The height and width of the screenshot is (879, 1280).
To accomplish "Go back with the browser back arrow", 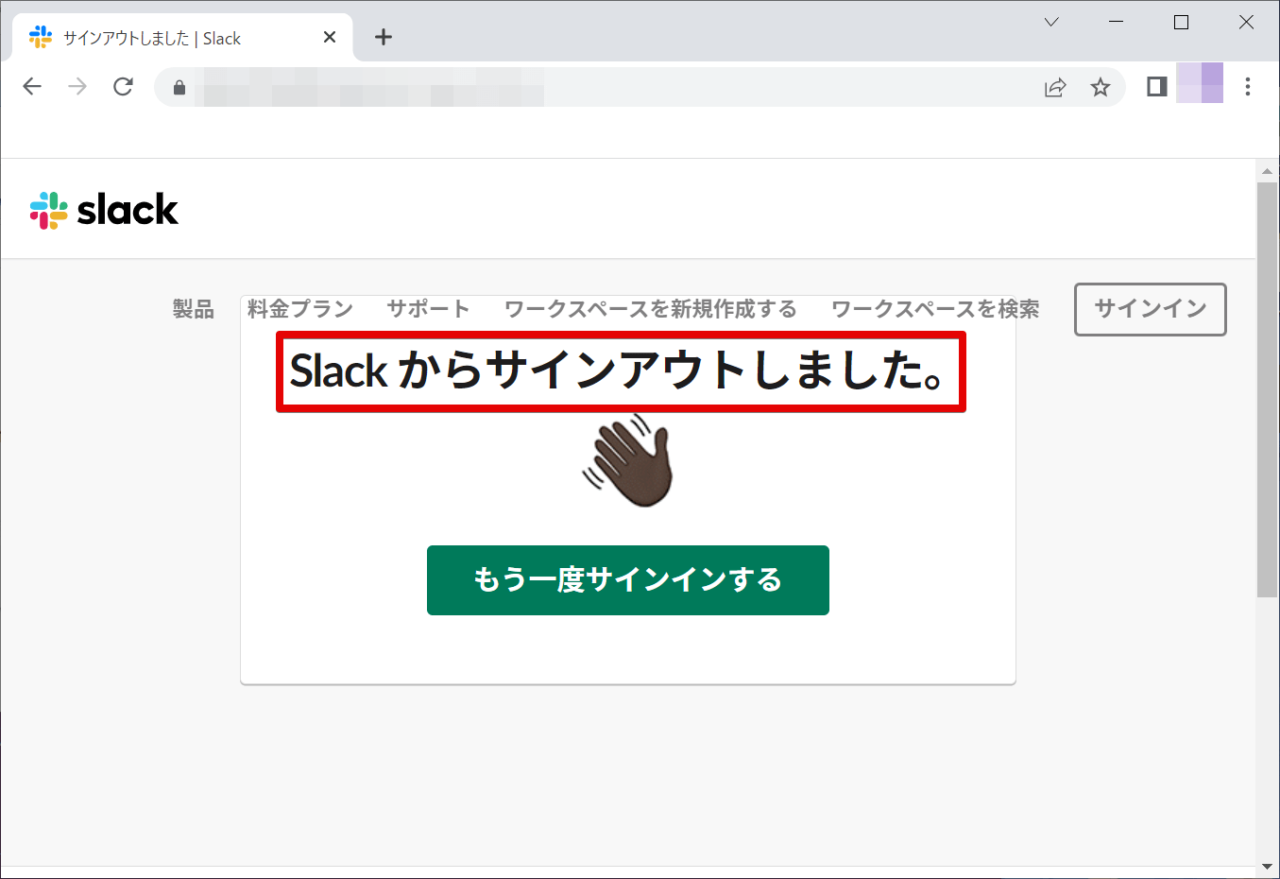I will pos(32,87).
